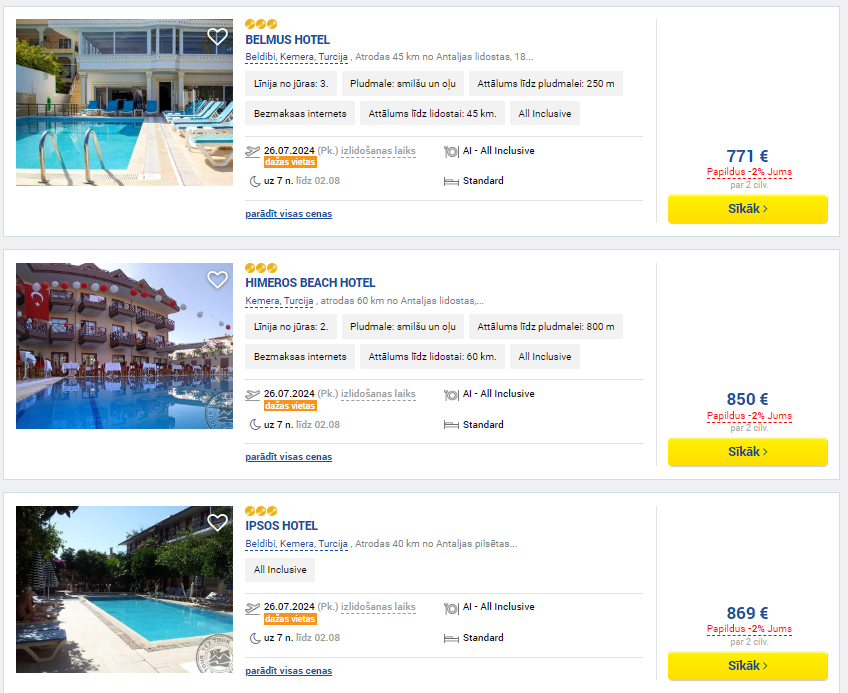Favorite Belmus Hotel with heart icon
848x693 pixels.
217,36
